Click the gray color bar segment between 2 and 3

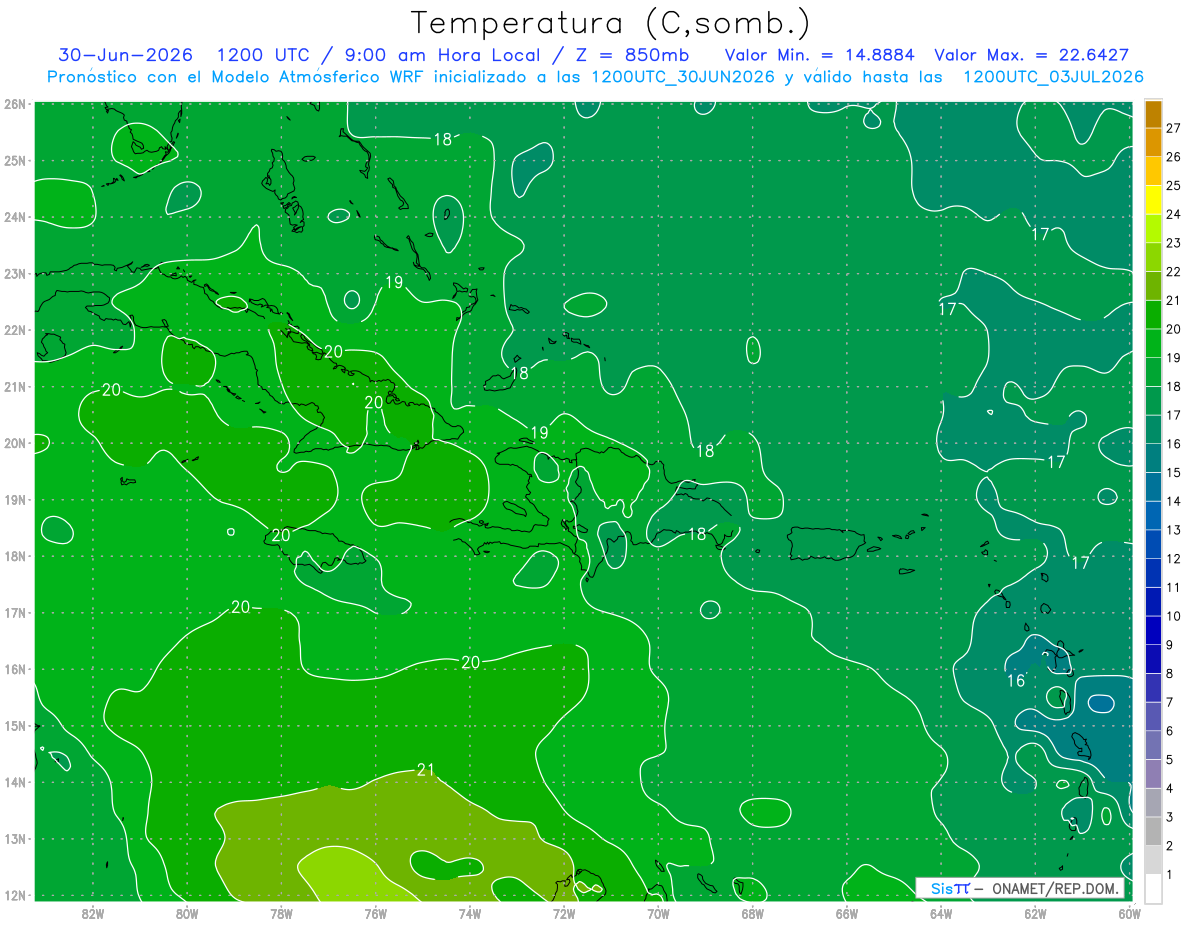tap(1153, 831)
